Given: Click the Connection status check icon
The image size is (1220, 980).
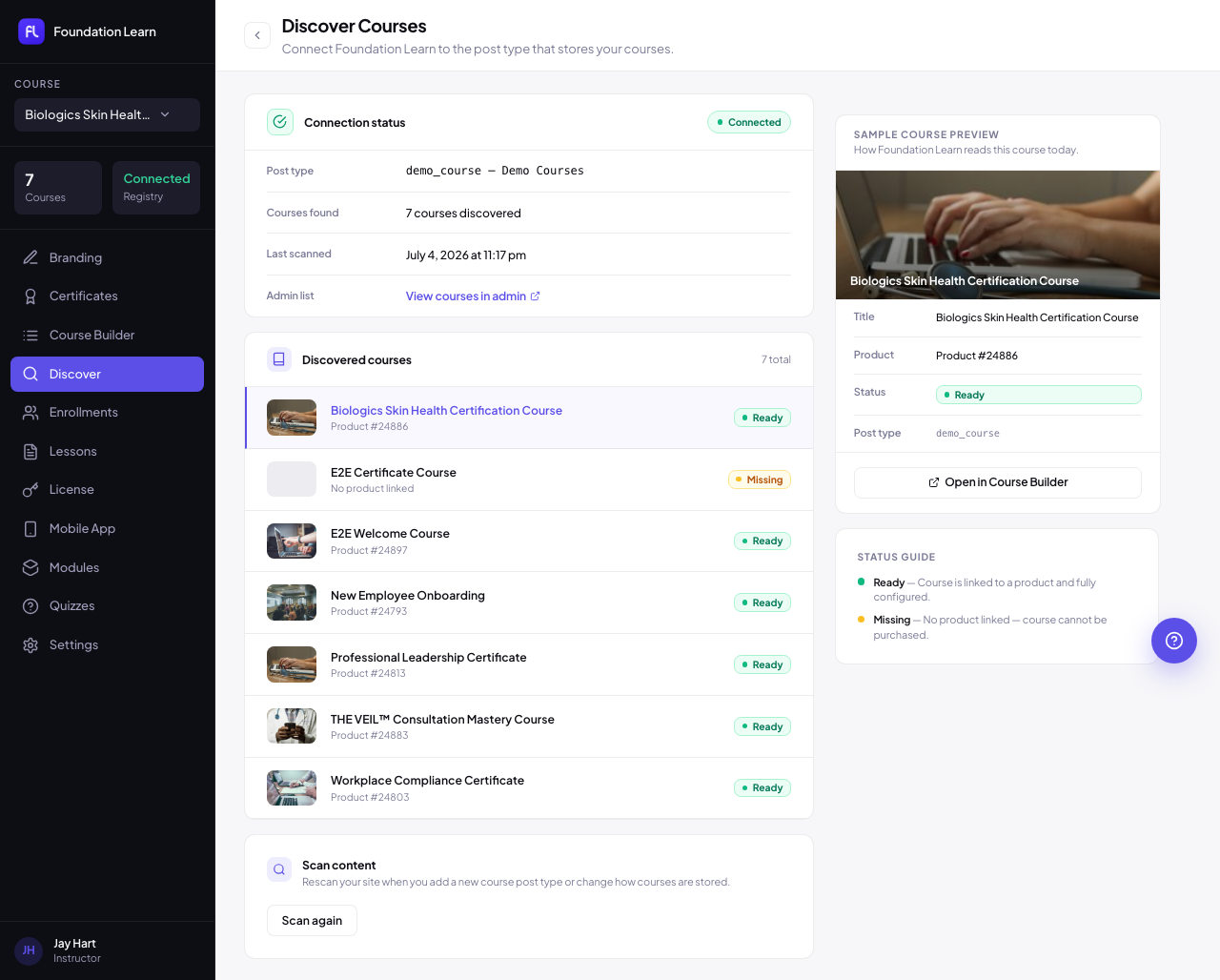Looking at the screenshot, I should click(x=279, y=122).
